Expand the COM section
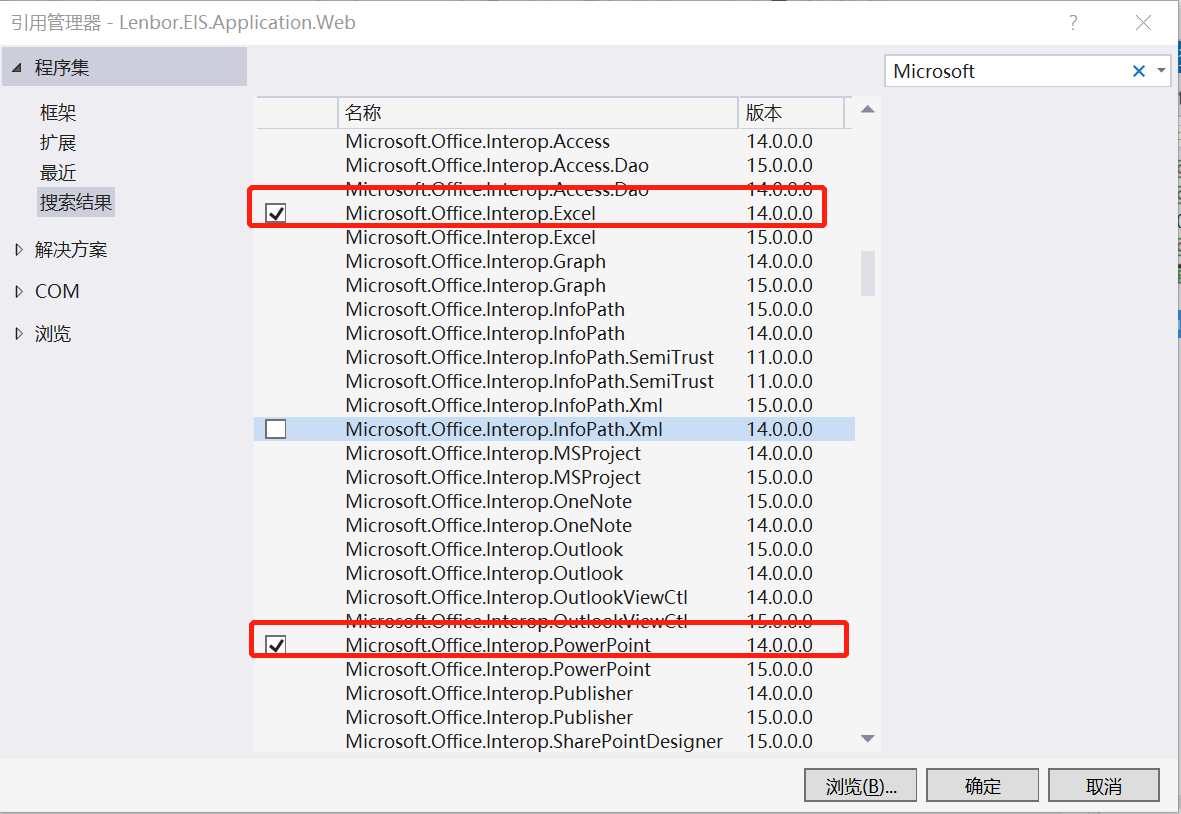Image resolution: width=1181 pixels, height=814 pixels. (19, 291)
